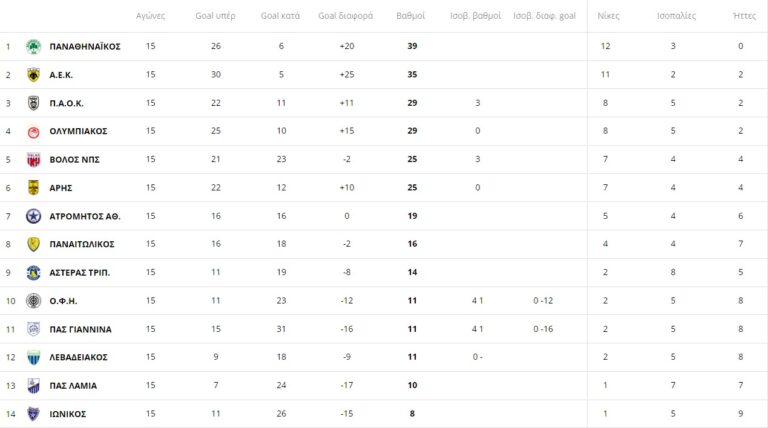
Task: Select the ΛΕΒΑΔΕΙΑΚΟΣ team name
Action: pos(78,357)
